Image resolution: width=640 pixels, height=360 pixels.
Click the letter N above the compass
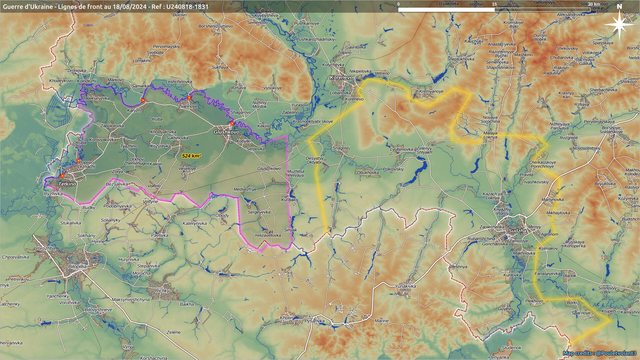pos(619,7)
